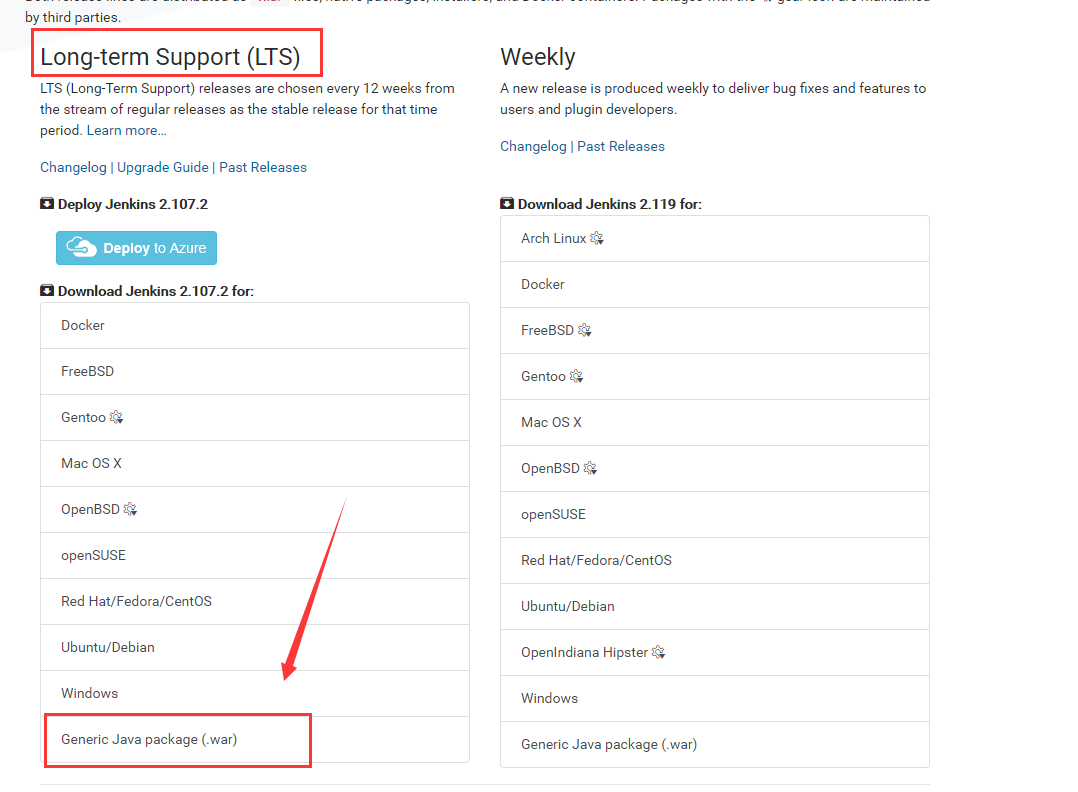This screenshot has height=792, width=1078.
Task: Click the Long-term Support (LTS) heading
Action: (x=170, y=56)
